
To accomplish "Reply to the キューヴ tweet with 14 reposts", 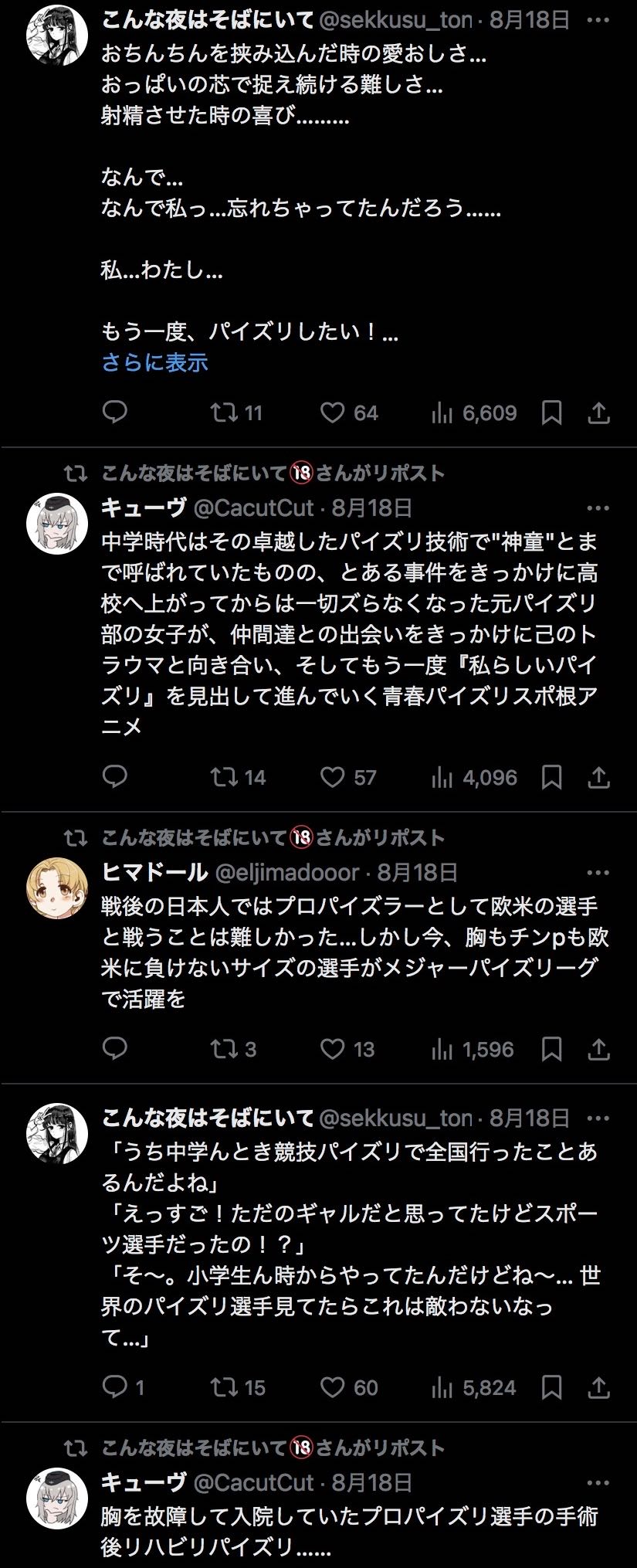I will click(x=115, y=776).
